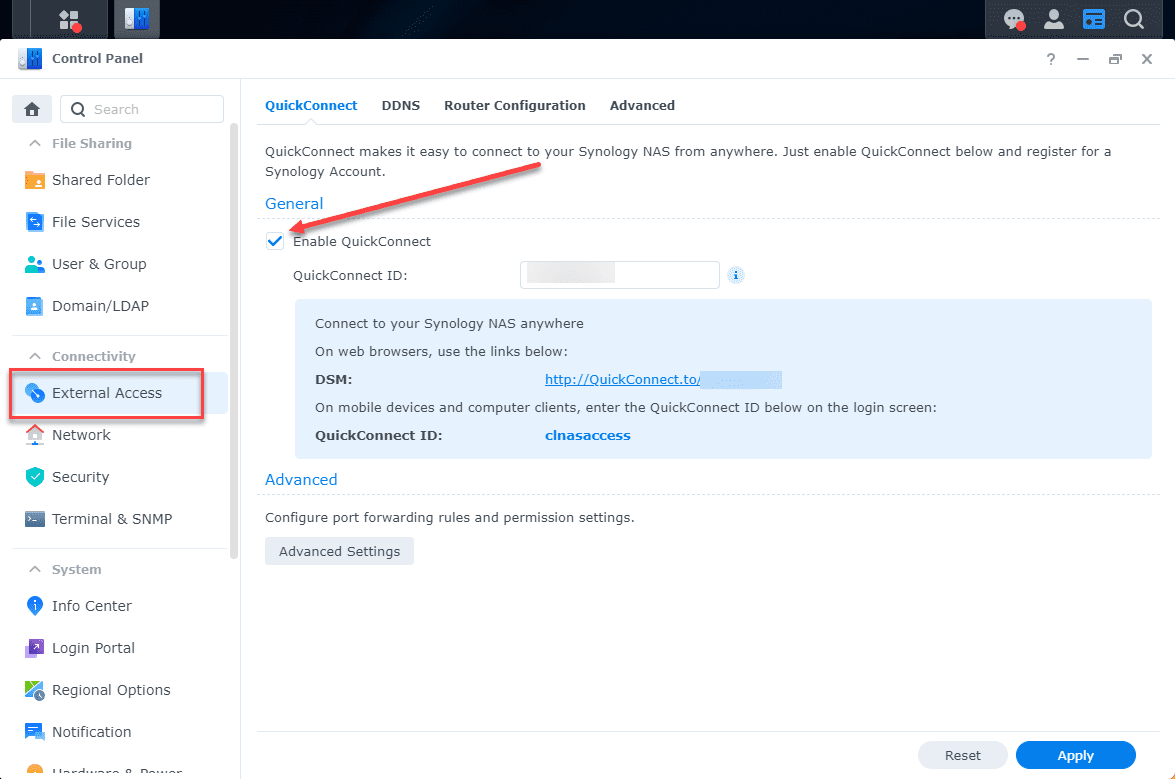Click the sidebar vertical scrollbar
This screenshot has width=1175, height=779.
tap(234, 341)
